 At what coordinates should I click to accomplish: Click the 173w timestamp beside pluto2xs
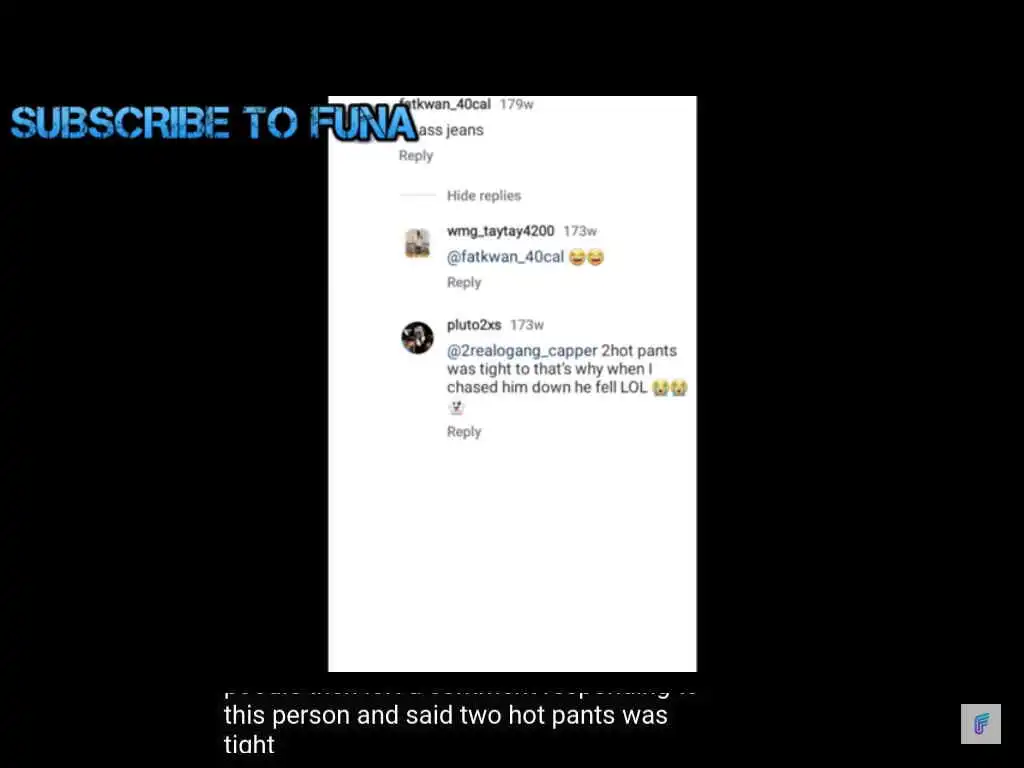(x=527, y=325)
